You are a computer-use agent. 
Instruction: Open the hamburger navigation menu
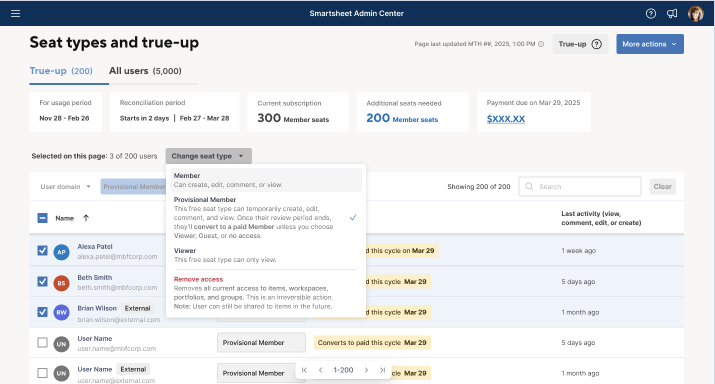(16, 13)
